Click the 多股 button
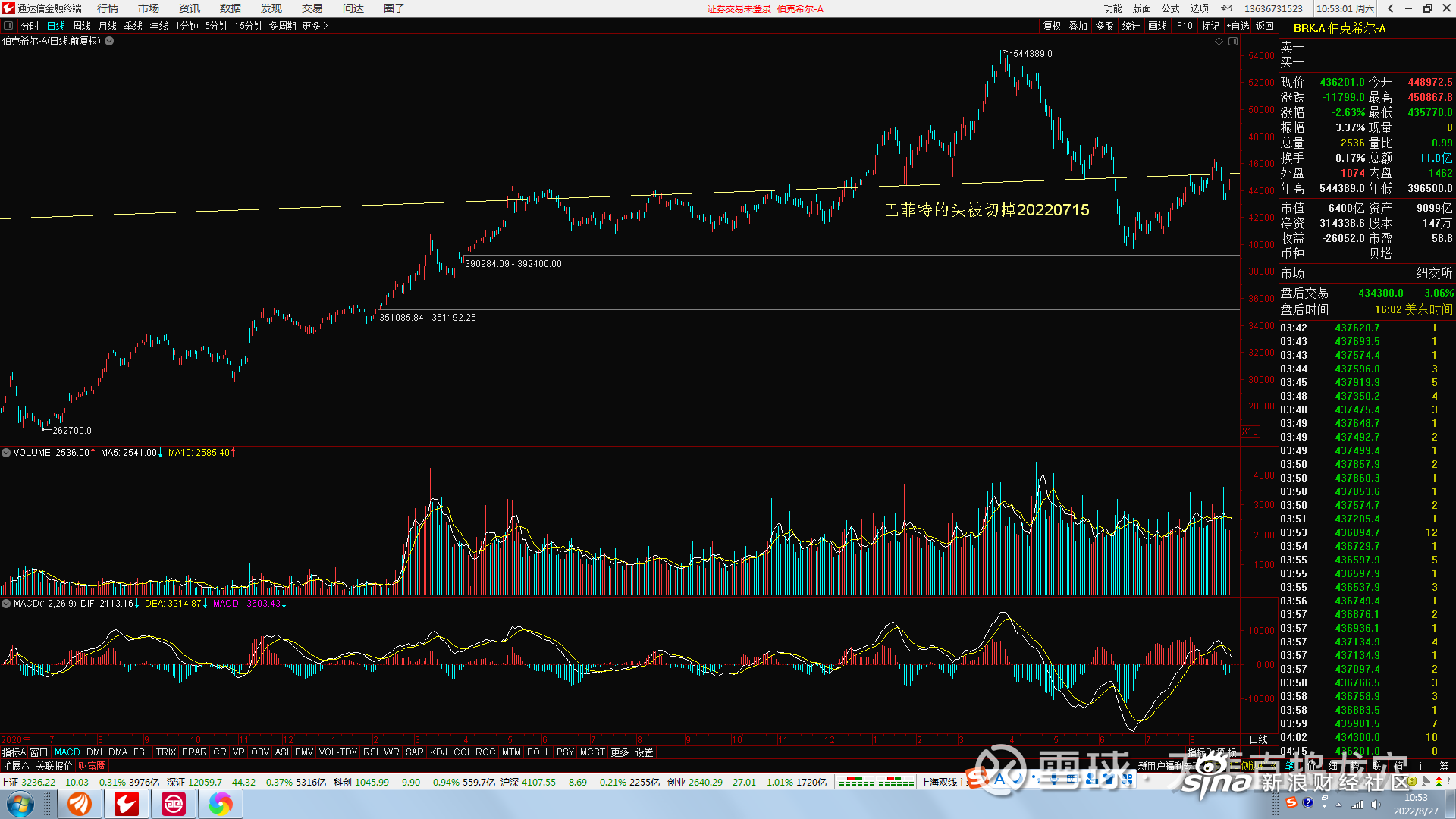The height and width of the screenshot is (819, 1456). point(1104,26)
